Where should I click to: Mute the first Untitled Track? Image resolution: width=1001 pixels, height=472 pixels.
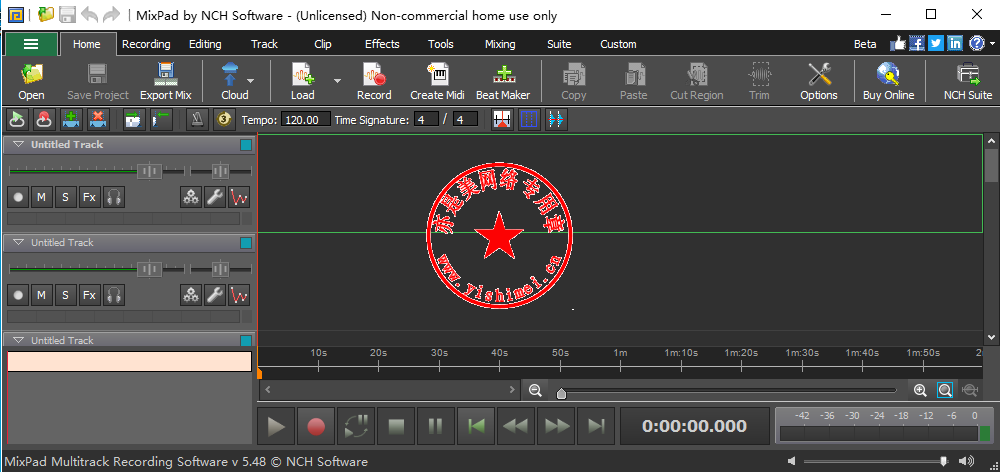click(41, 197)
